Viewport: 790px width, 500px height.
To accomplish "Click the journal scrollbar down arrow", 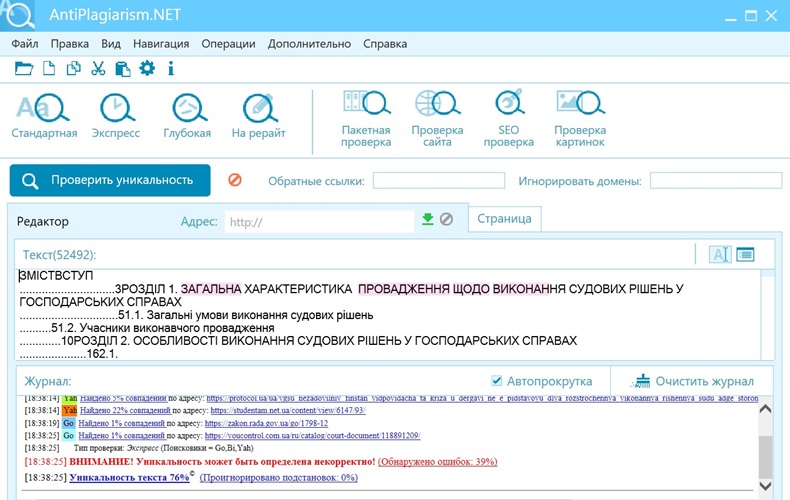I will (x=765, y=485).
